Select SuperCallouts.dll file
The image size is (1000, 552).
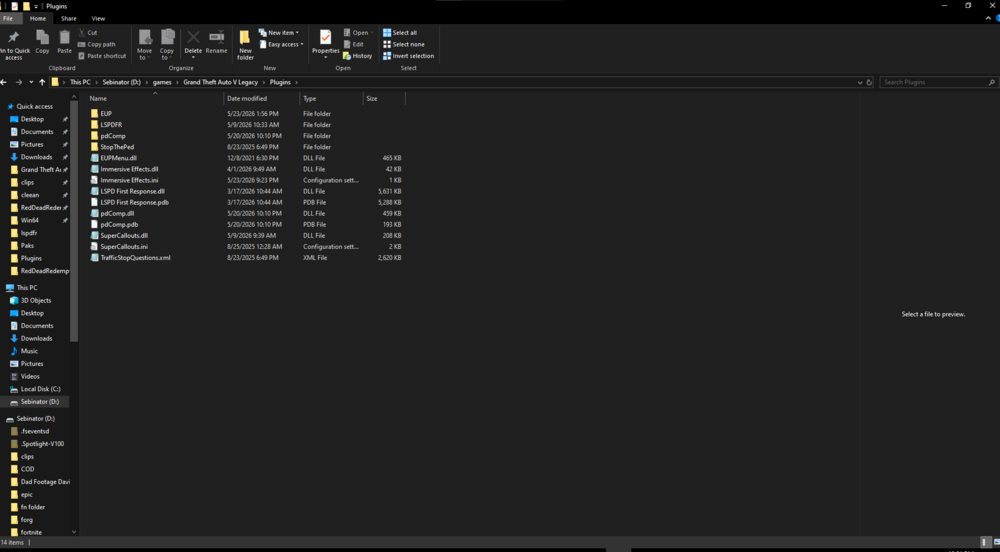[x=124, y=235]
